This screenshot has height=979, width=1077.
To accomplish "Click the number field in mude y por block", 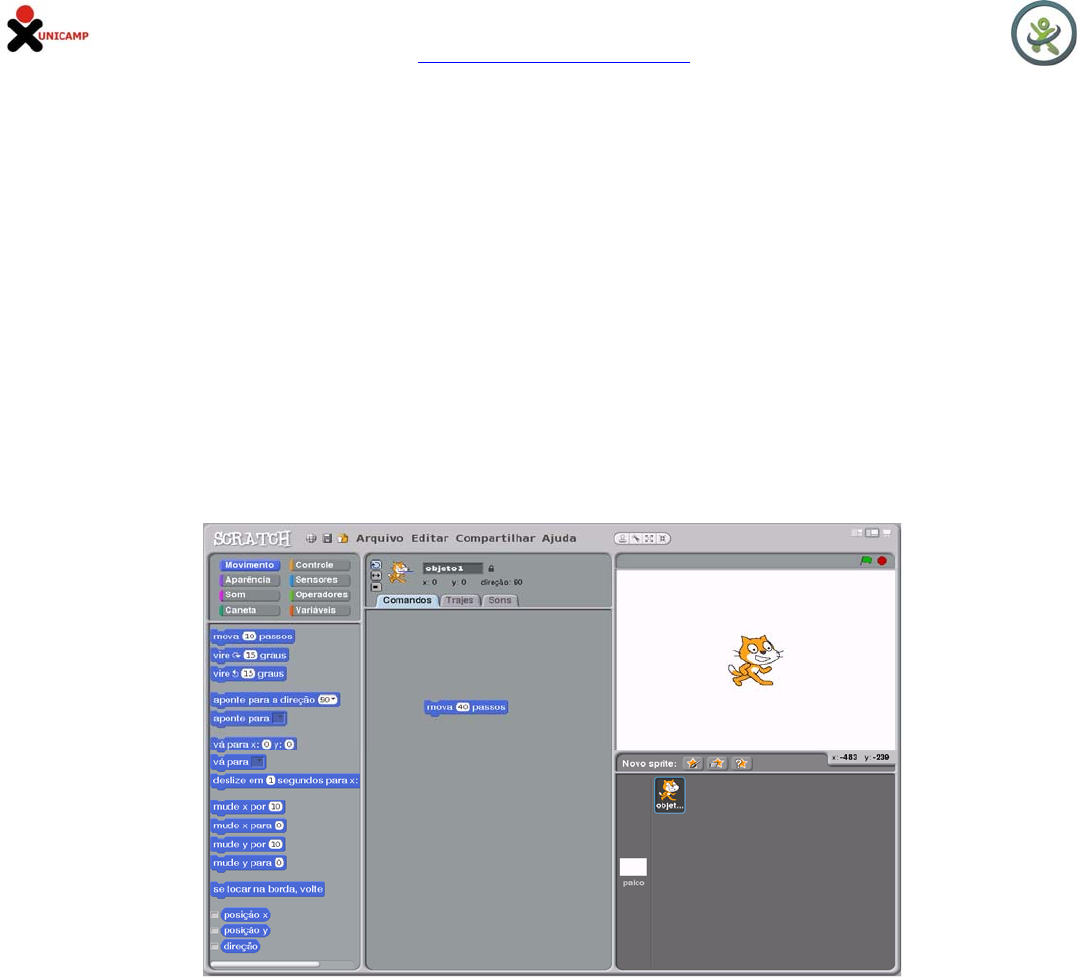I will 275,844.
